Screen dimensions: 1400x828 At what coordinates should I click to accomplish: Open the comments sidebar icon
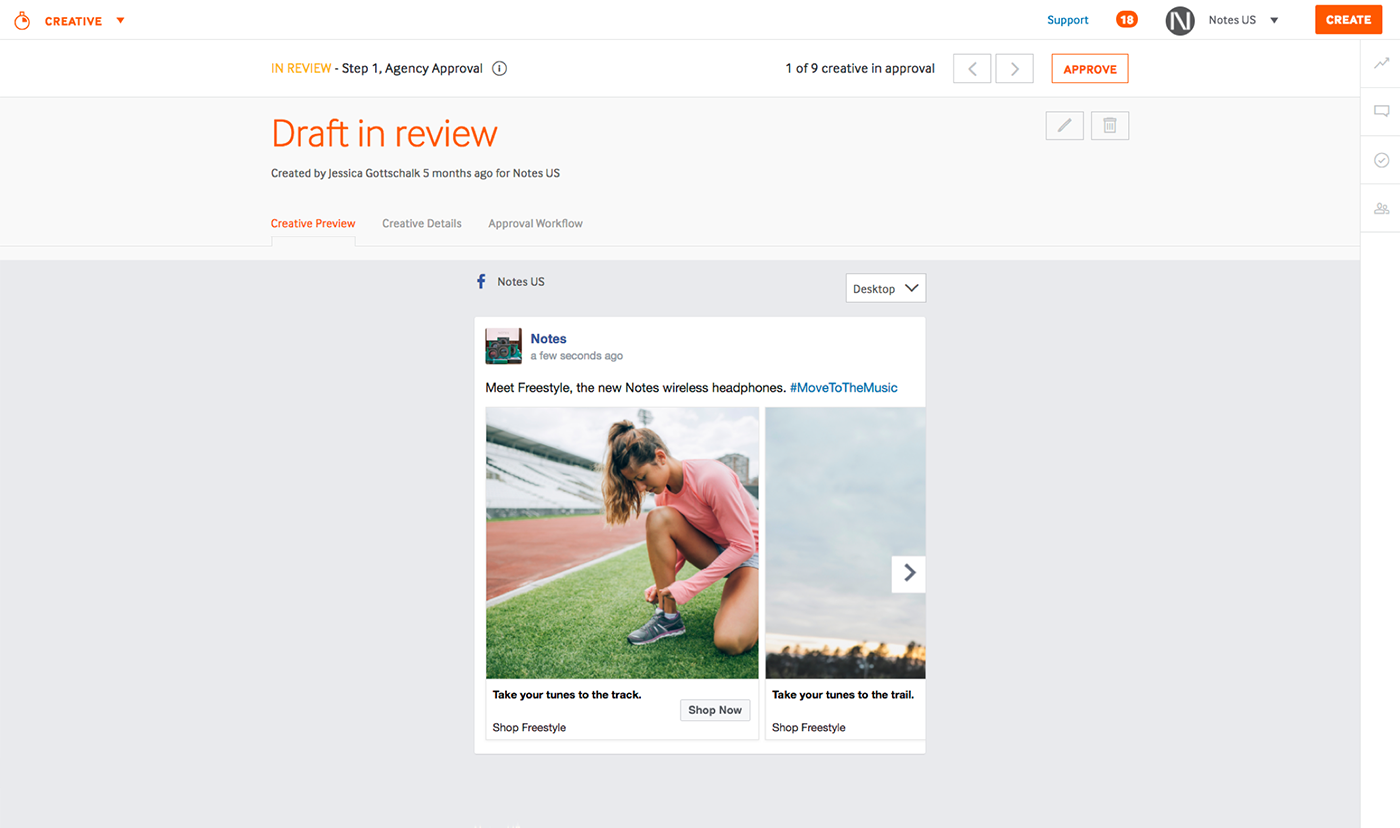tap(1381, 111)
